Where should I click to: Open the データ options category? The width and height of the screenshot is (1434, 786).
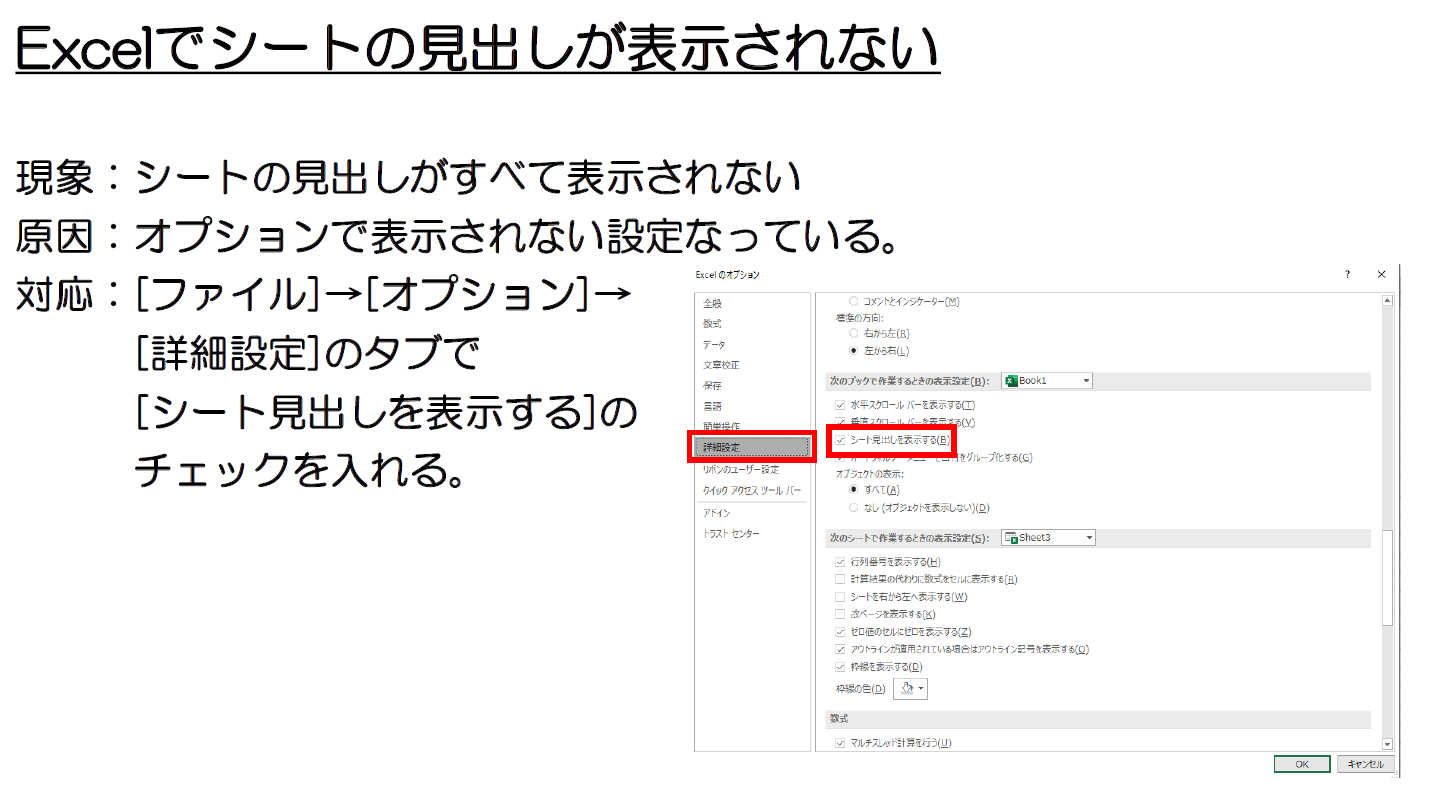point(751,344)
